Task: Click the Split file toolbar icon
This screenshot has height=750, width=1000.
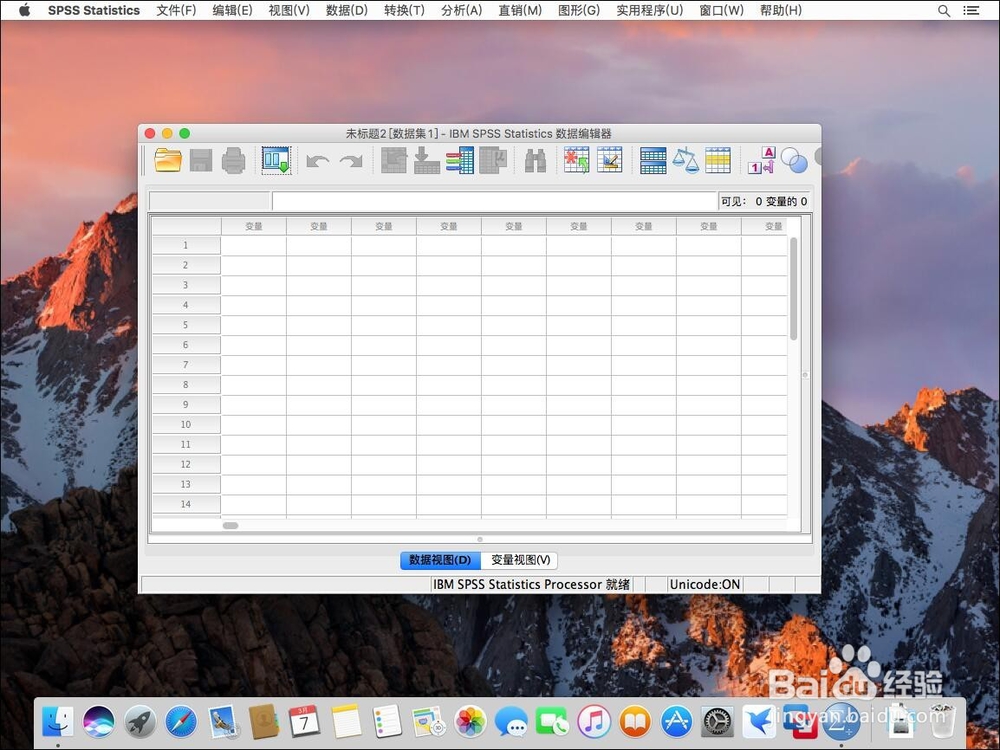Action: [653, 160]
